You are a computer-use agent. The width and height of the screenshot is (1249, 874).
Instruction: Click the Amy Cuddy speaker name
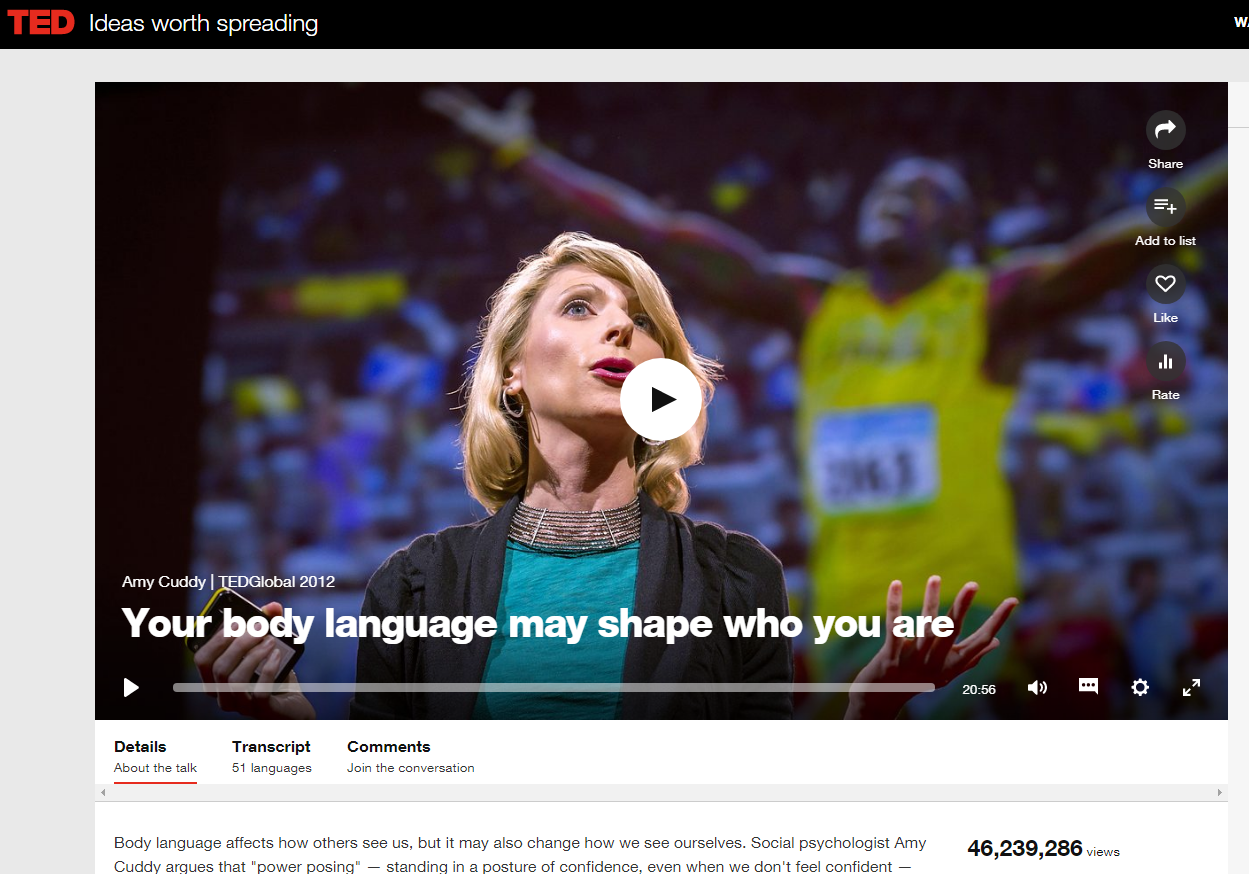[x=164, y=582]
